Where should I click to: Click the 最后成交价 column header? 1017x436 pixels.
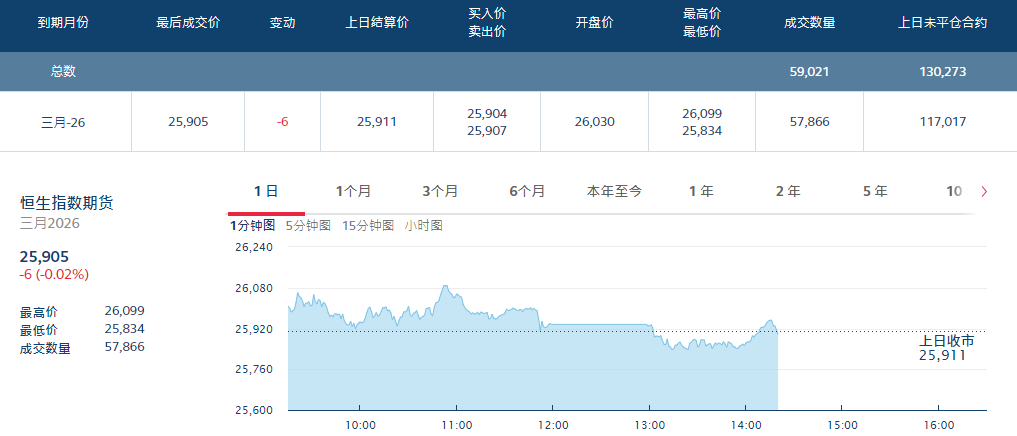click(188, 23)
